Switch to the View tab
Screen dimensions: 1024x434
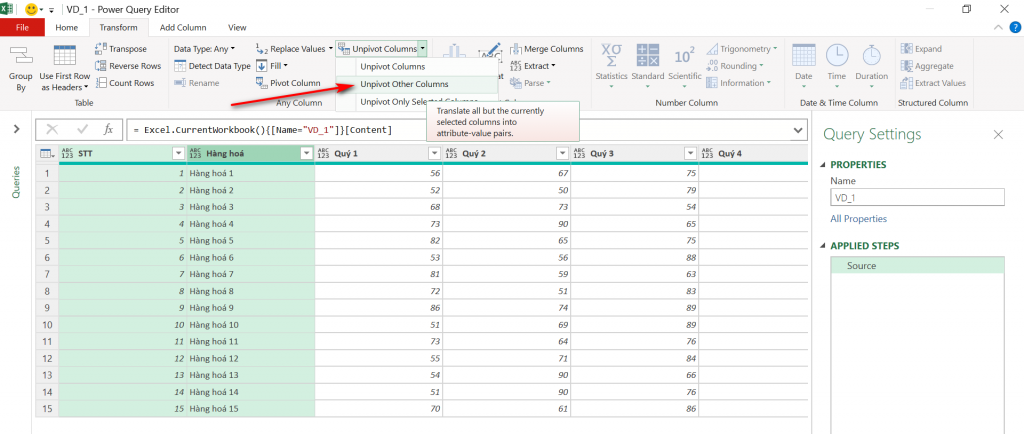[237, 27]
